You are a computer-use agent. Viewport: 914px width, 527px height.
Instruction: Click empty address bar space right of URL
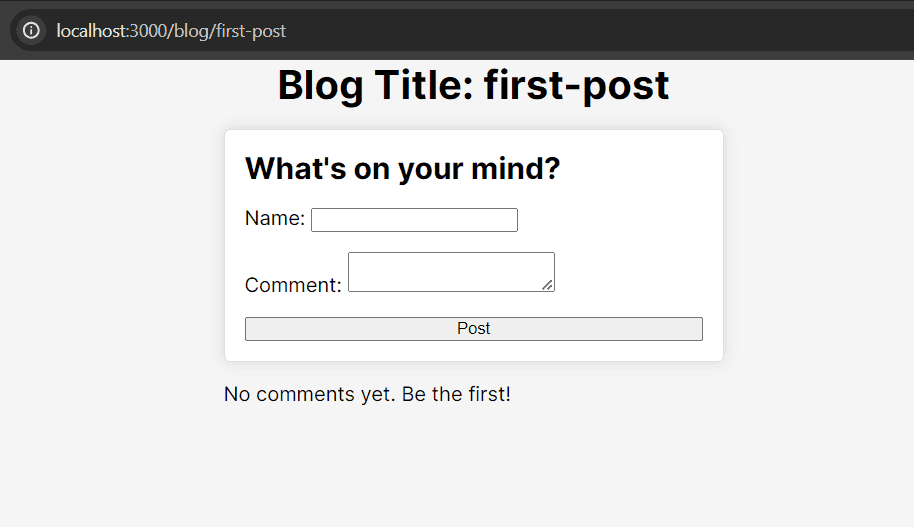600,31
